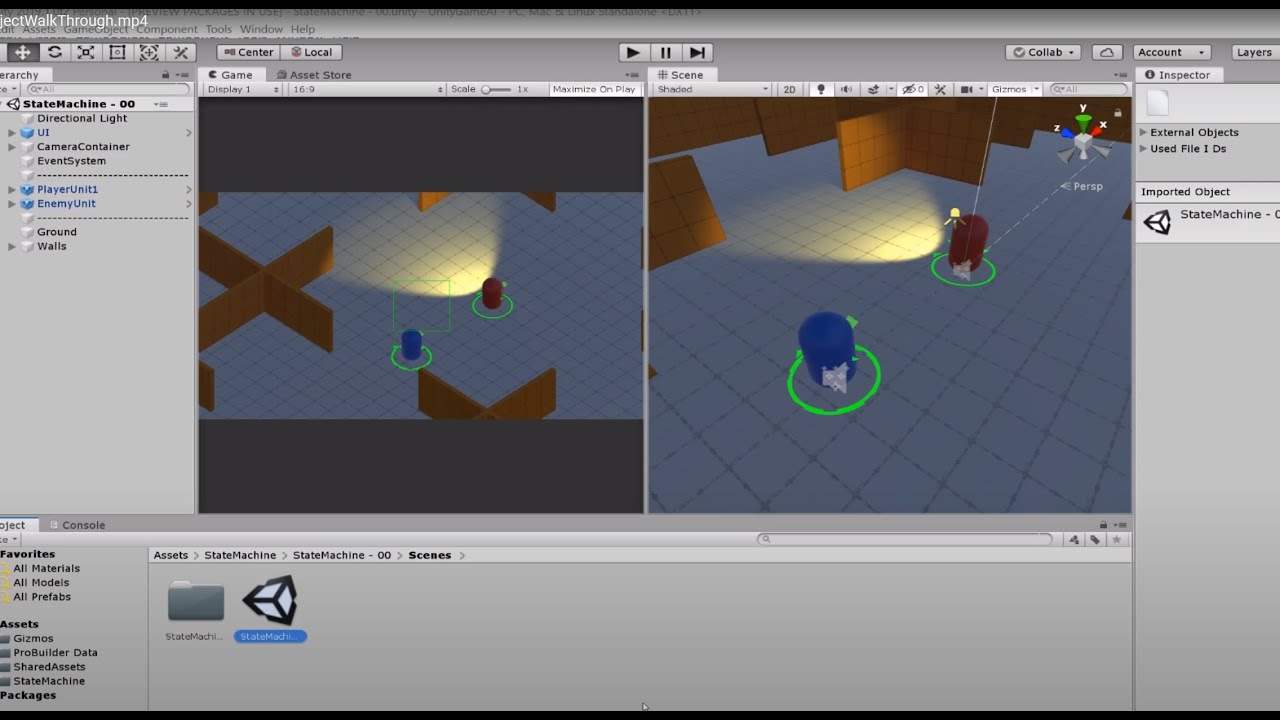The height and width of the screenshot is (720, 1280).
Task: Toggle scene lighting lightbulb icon
Action: point(821,89)
